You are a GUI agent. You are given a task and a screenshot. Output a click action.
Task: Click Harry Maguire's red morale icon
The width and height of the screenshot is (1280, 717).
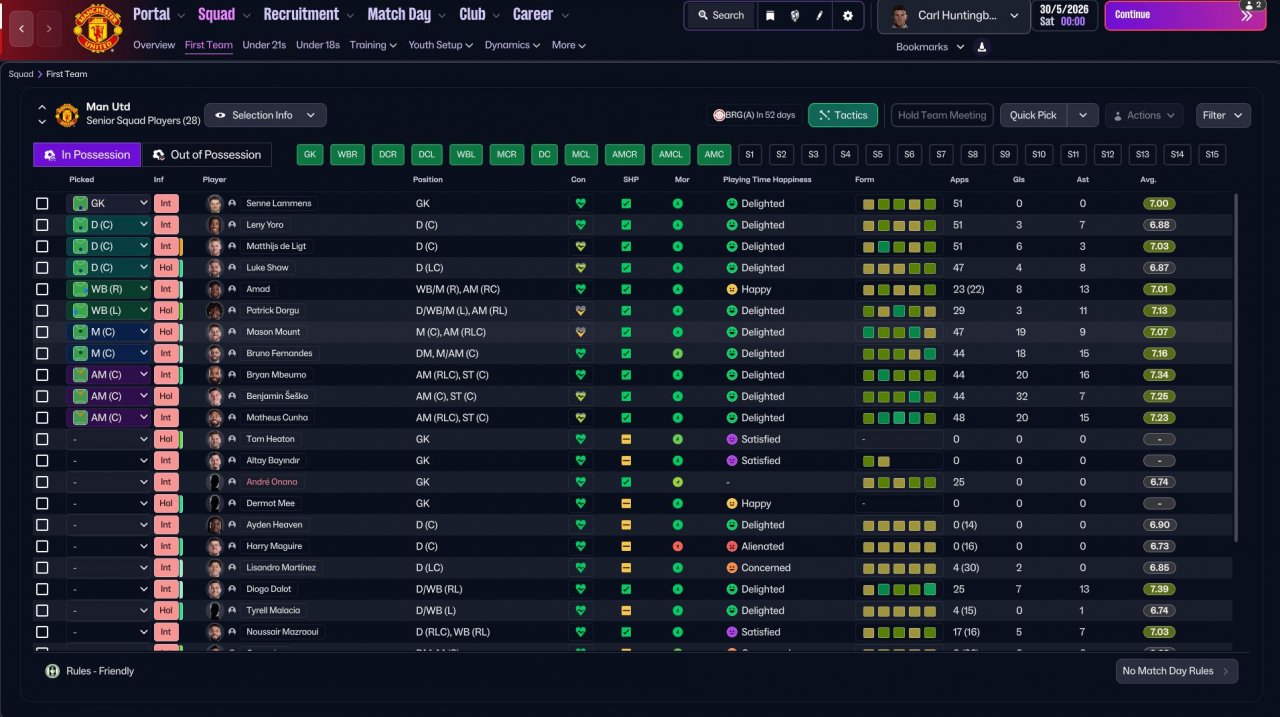coord(678,546)
